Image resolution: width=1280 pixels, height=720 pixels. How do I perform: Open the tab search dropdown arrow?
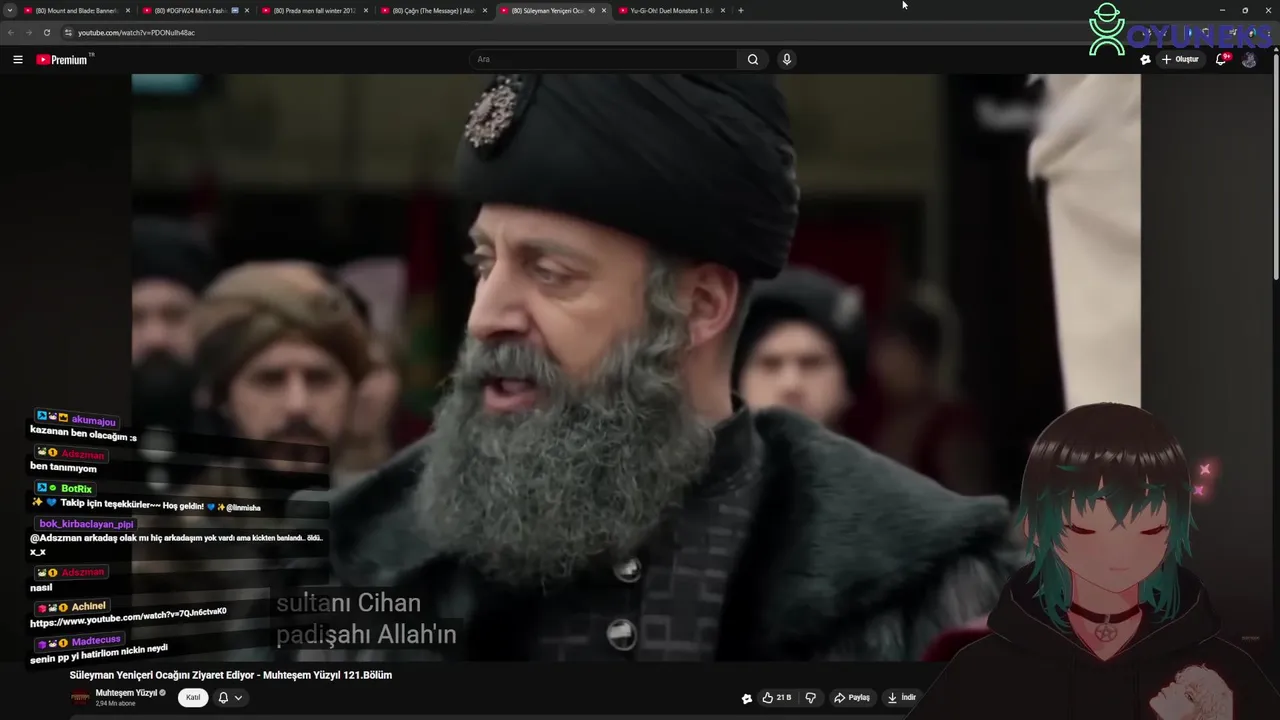[x=9, y=10]
